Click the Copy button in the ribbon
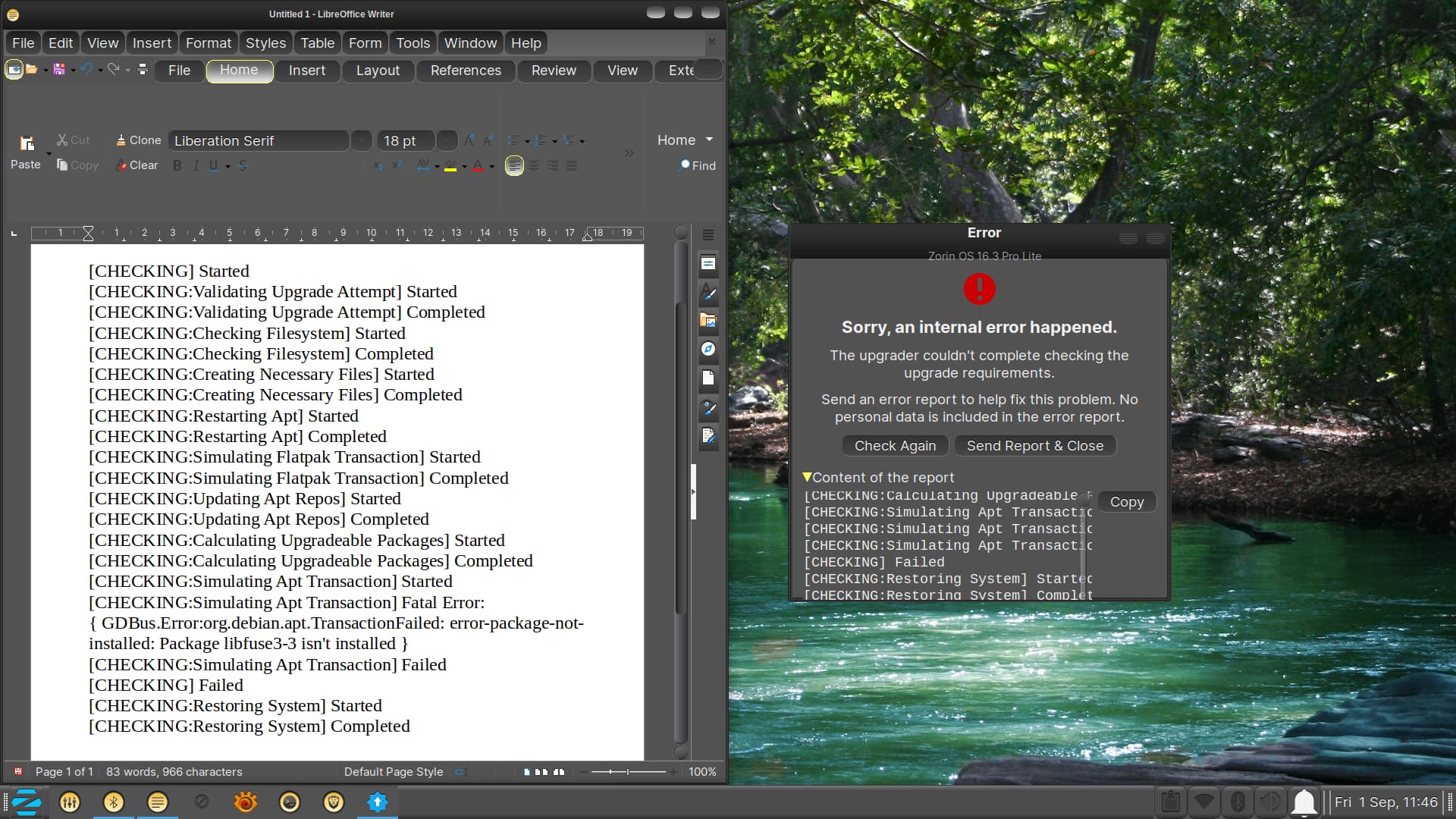1456x819 pixels. (77, 165)
